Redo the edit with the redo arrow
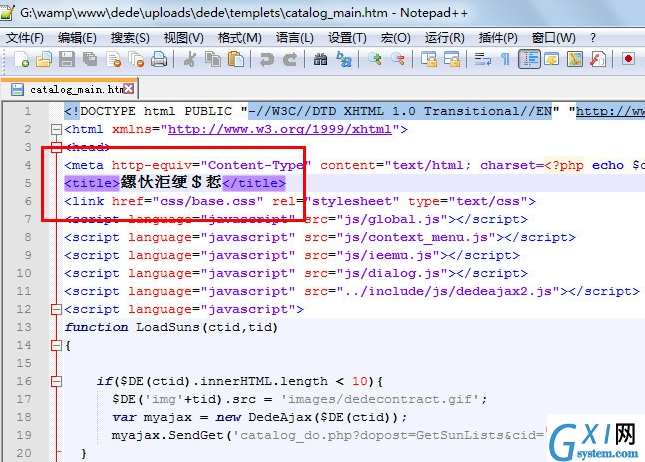645x462 pixels. pyautogui.click(x=290, y=59)
